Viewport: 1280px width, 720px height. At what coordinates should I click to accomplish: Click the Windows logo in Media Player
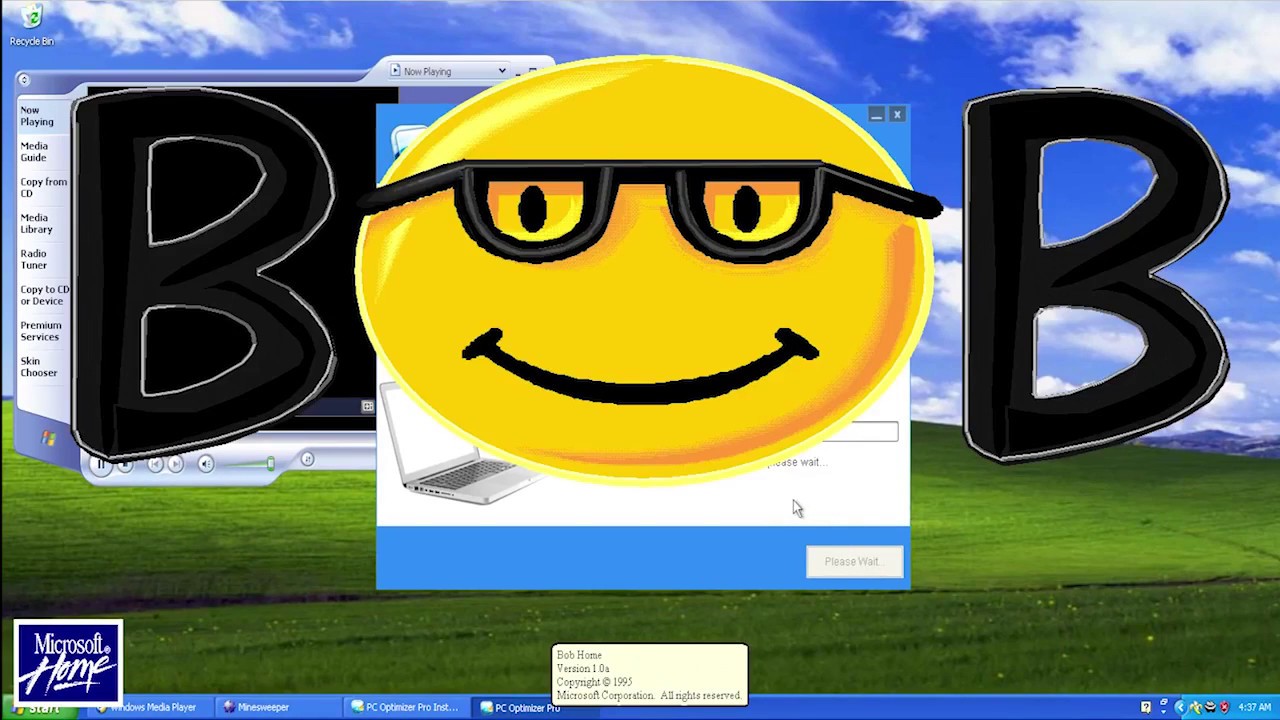point(47,438)
